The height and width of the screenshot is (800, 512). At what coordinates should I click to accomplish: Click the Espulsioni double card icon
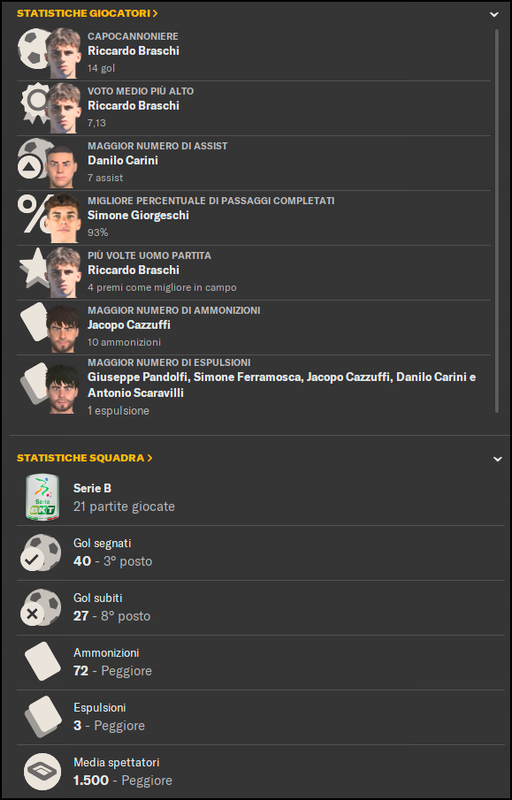pyautogui.click(x=43, y=716)
